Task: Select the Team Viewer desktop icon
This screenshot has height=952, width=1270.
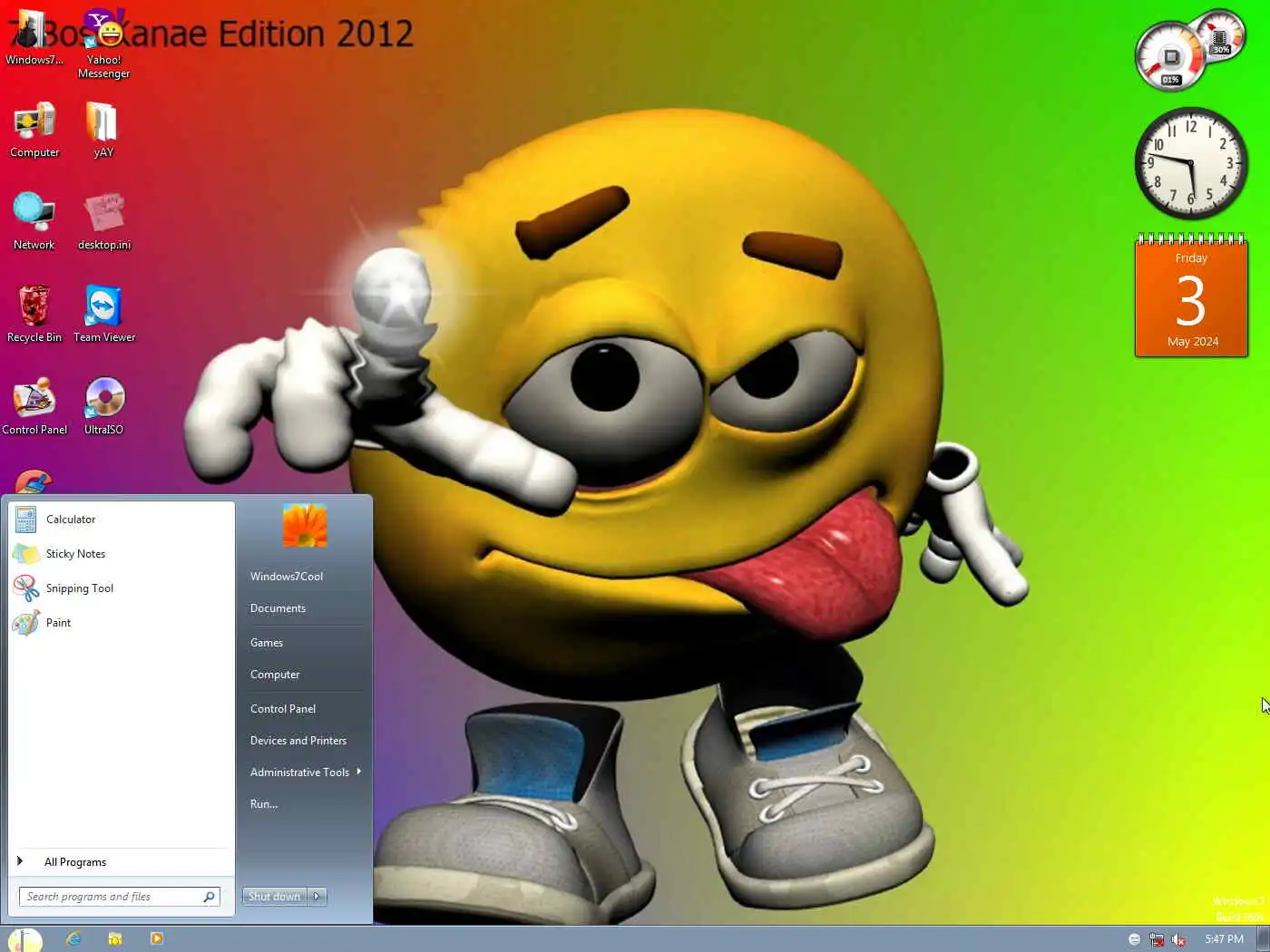Action: [x=103, y=314]
